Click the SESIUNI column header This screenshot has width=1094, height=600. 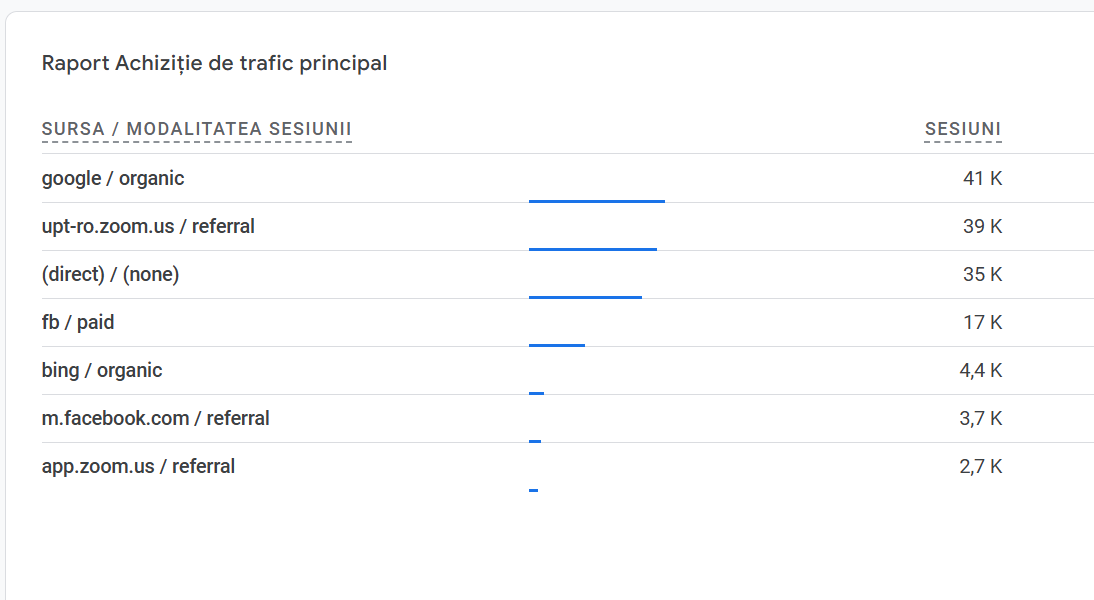962,130
